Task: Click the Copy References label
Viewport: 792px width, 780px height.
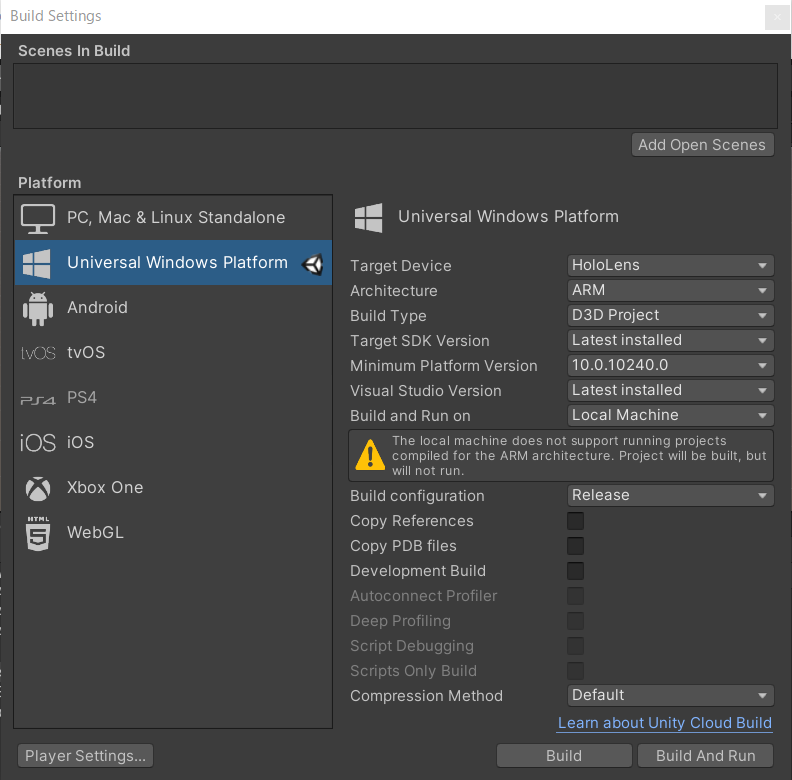Action: tap(412, 521)
